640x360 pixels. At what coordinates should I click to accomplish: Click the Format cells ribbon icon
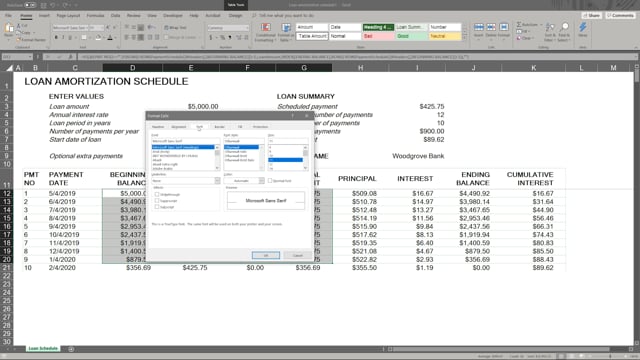504,27
